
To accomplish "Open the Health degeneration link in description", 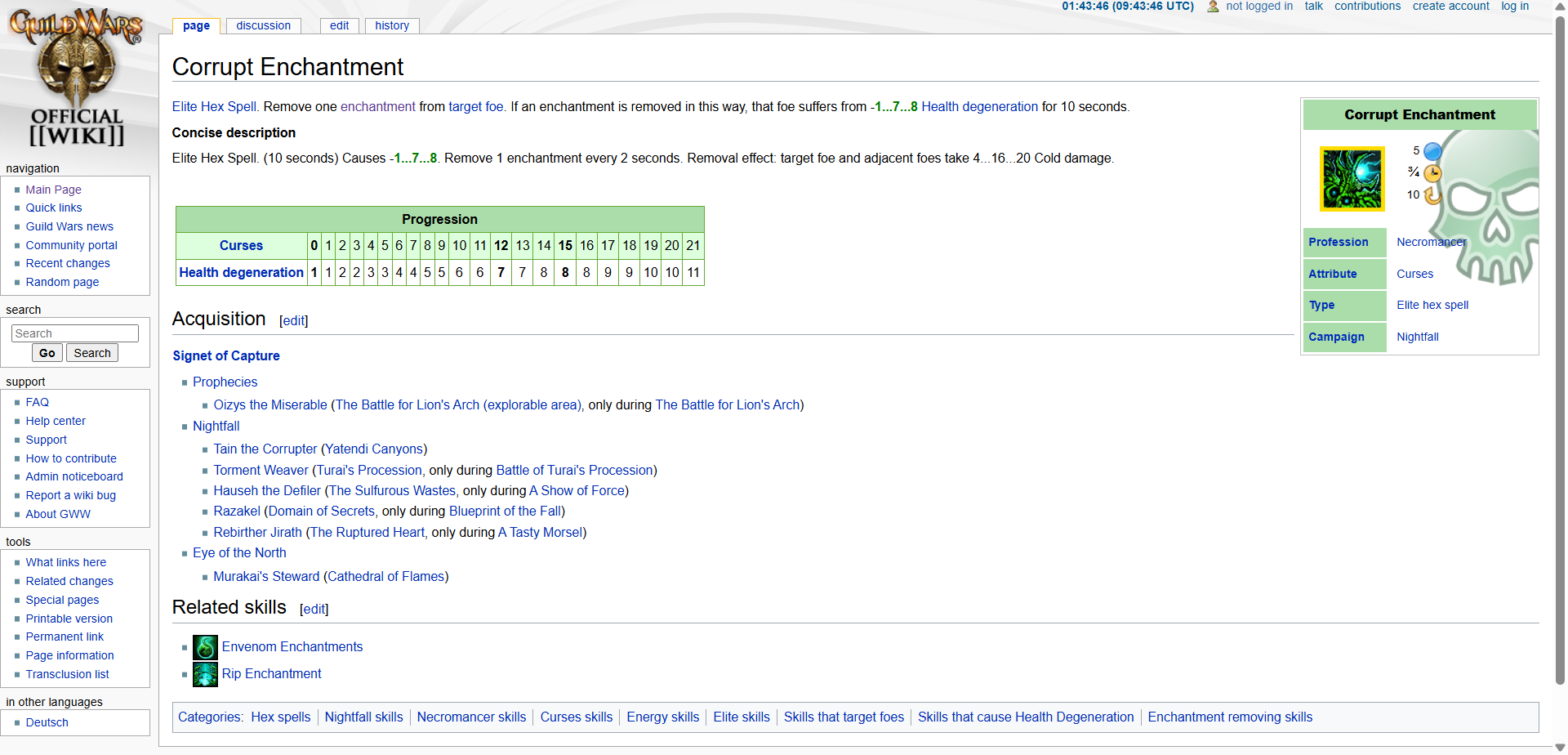I will (979, 106).
